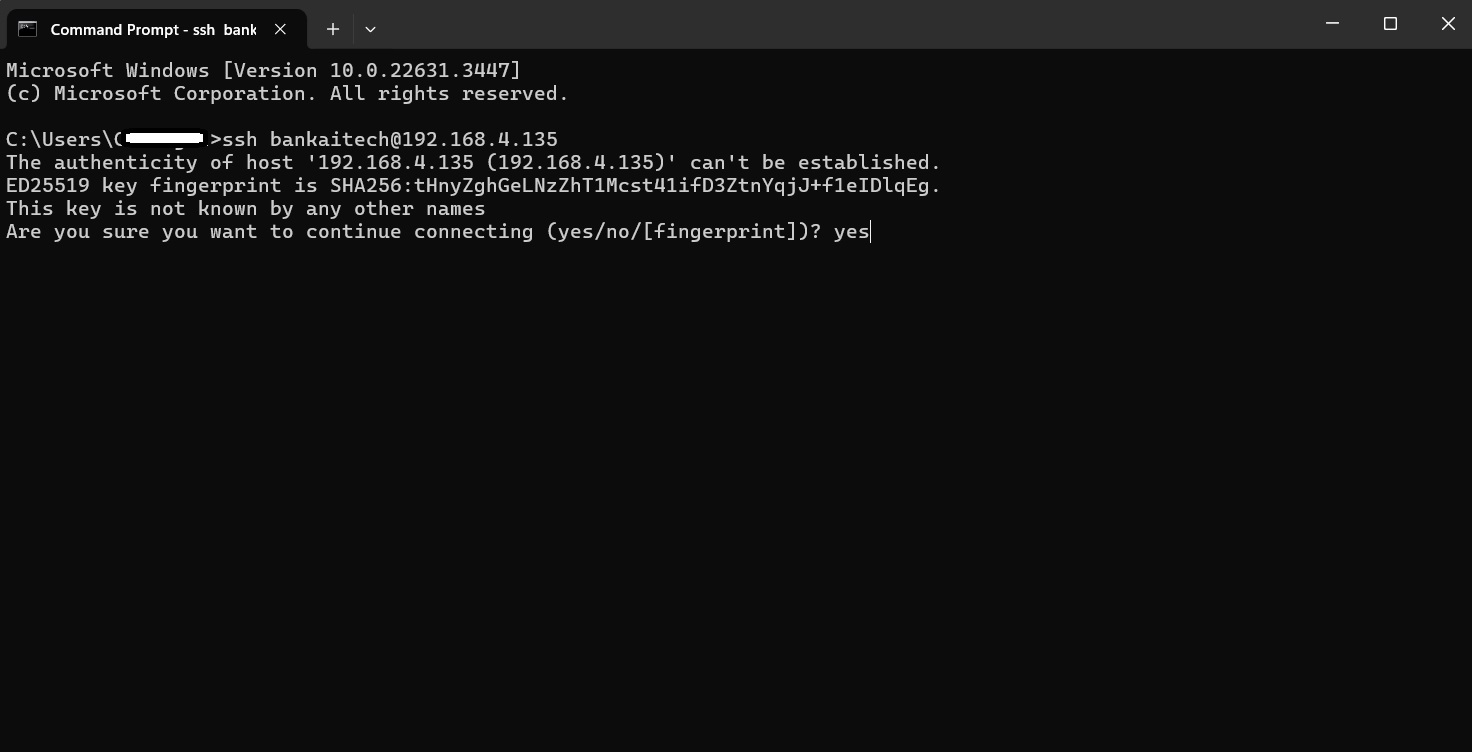Click the Command Prompt icon on the tab

27,29
